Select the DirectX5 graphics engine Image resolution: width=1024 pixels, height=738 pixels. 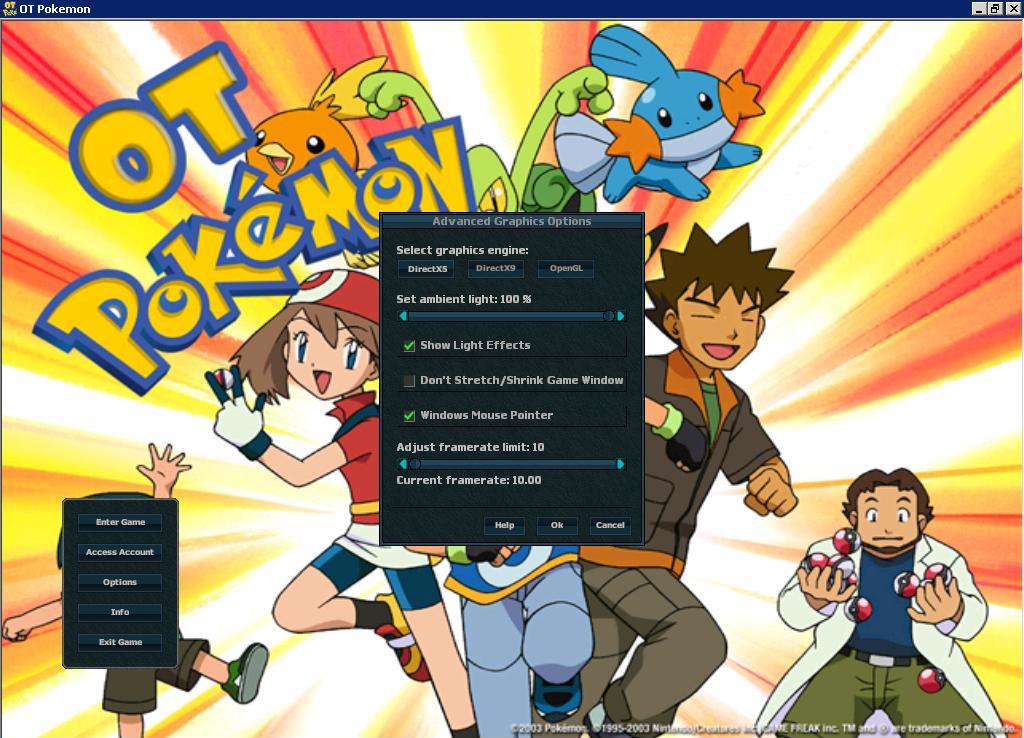426,268
